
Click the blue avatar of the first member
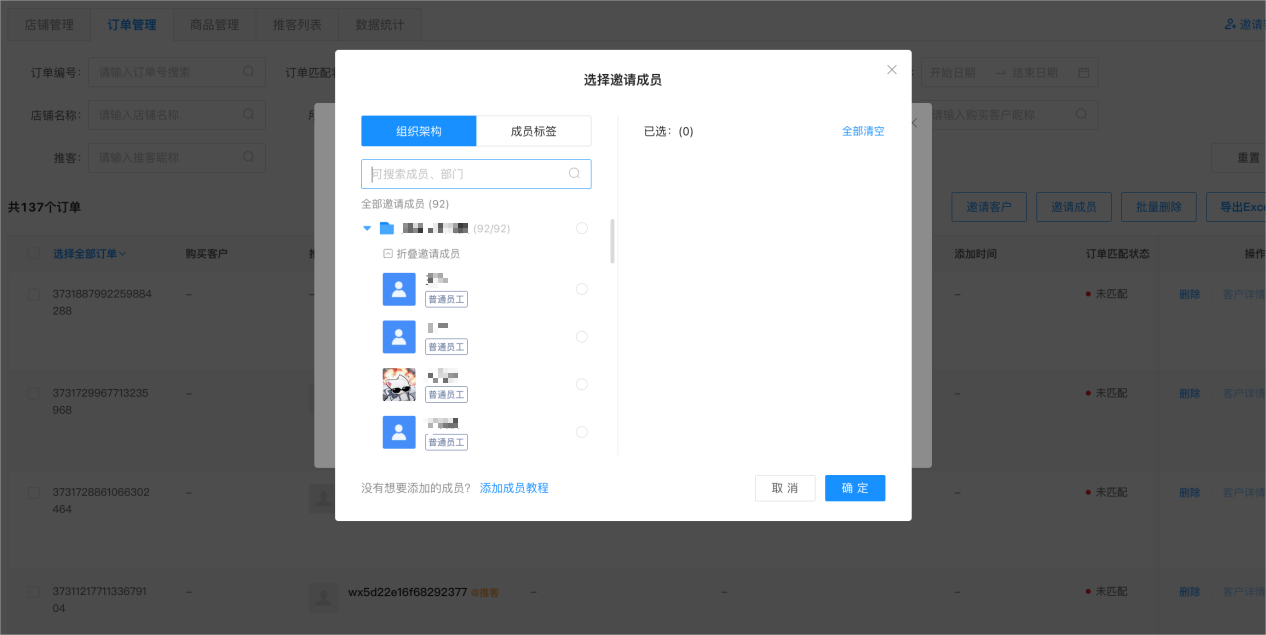tap(399, 289)
